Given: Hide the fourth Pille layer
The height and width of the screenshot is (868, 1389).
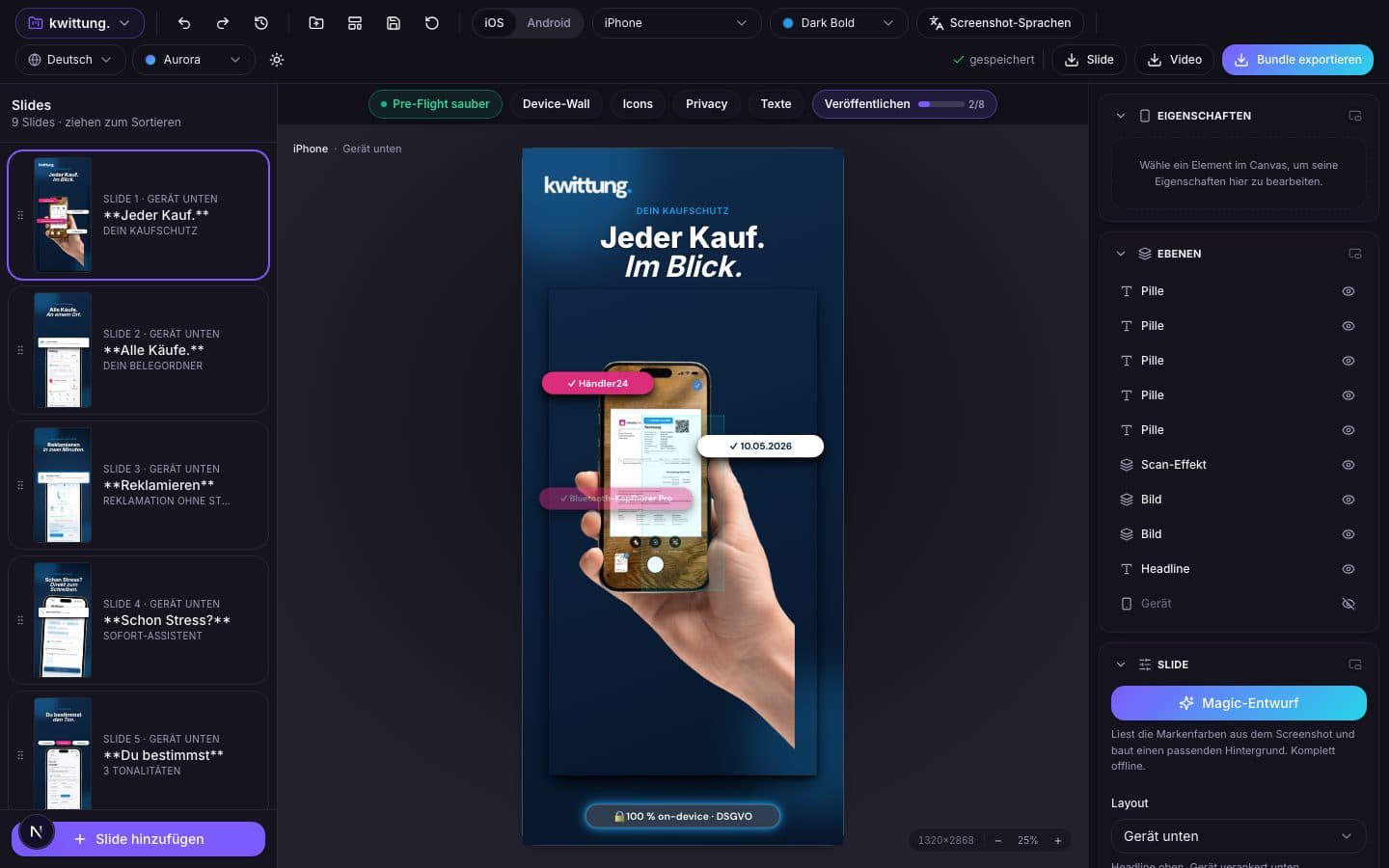Looking at the screenshot, I should point(1348,395).
